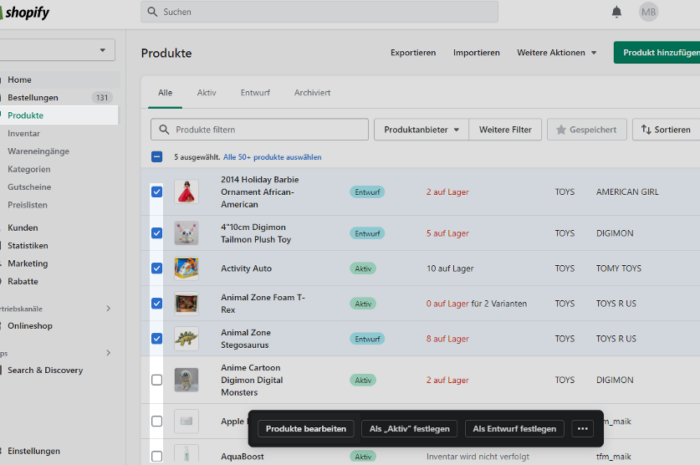Click the magnifier in Produkte filtern
700x465 pixels.
pyautogui.click(x=164, y=129)
